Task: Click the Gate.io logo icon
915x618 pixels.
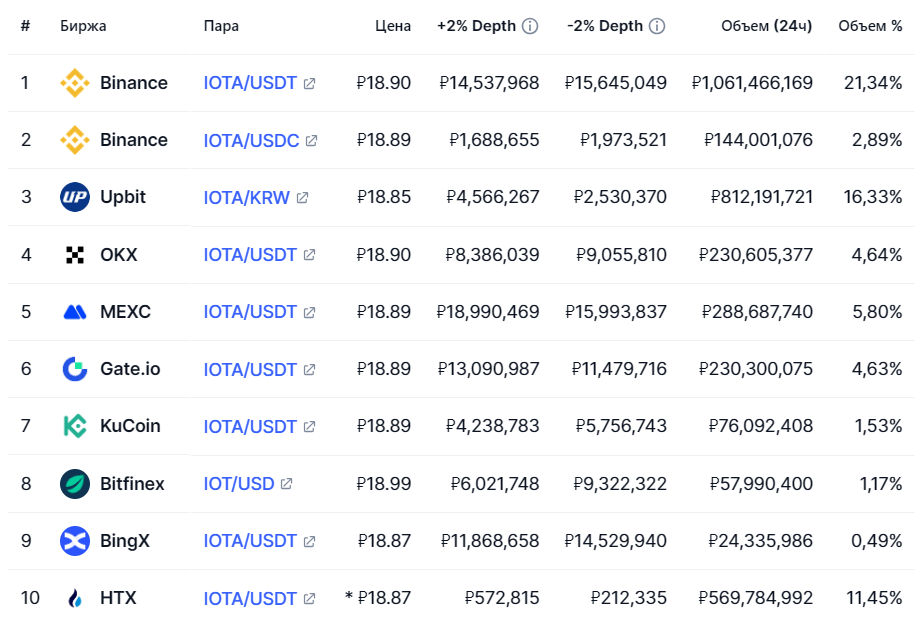Action: (75, 369)
